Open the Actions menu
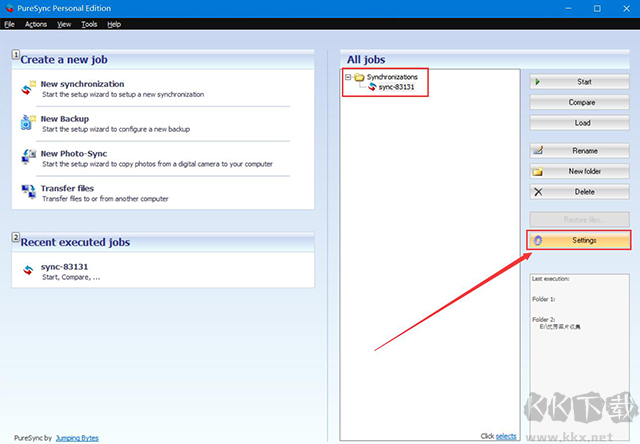Viewport: 640px width, 444px height. pos(36,24)
